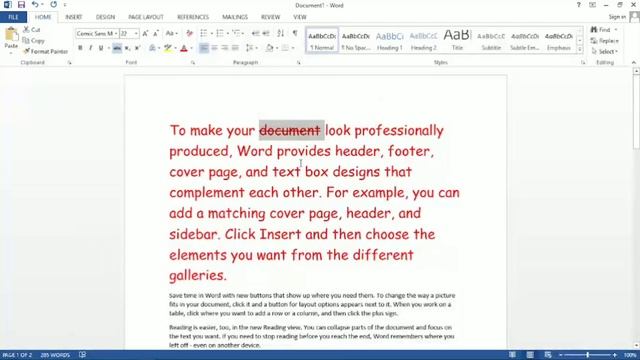Viewport: 640px width, 360px height.
Task: Switch to the PAGE LAYOUT tab
Action: [x=146, y=17]
